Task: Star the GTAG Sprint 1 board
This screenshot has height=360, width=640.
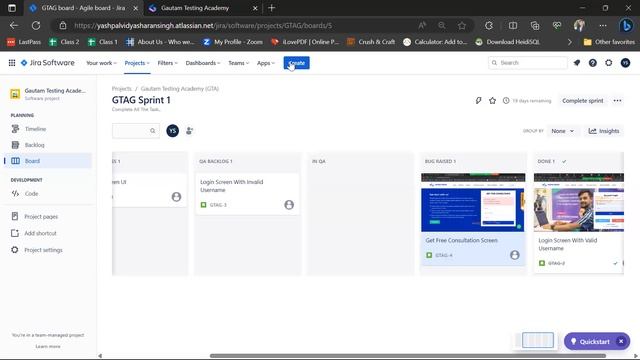Action: coord(493,100)
